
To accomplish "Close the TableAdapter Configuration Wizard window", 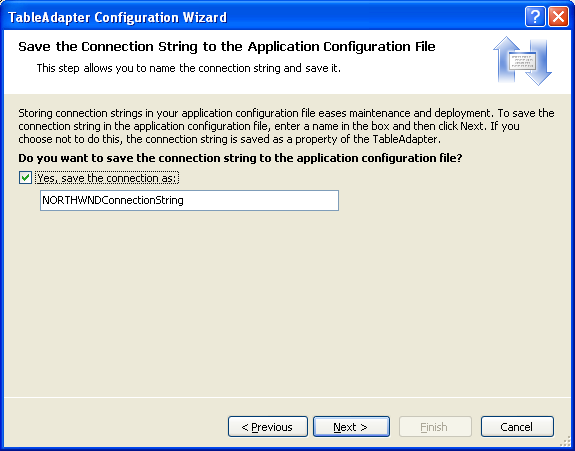I will point(558,17).
